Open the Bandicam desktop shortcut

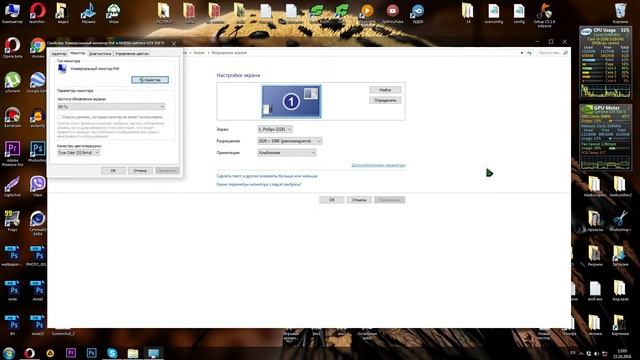pyautogui.click(x=12, y=118)
